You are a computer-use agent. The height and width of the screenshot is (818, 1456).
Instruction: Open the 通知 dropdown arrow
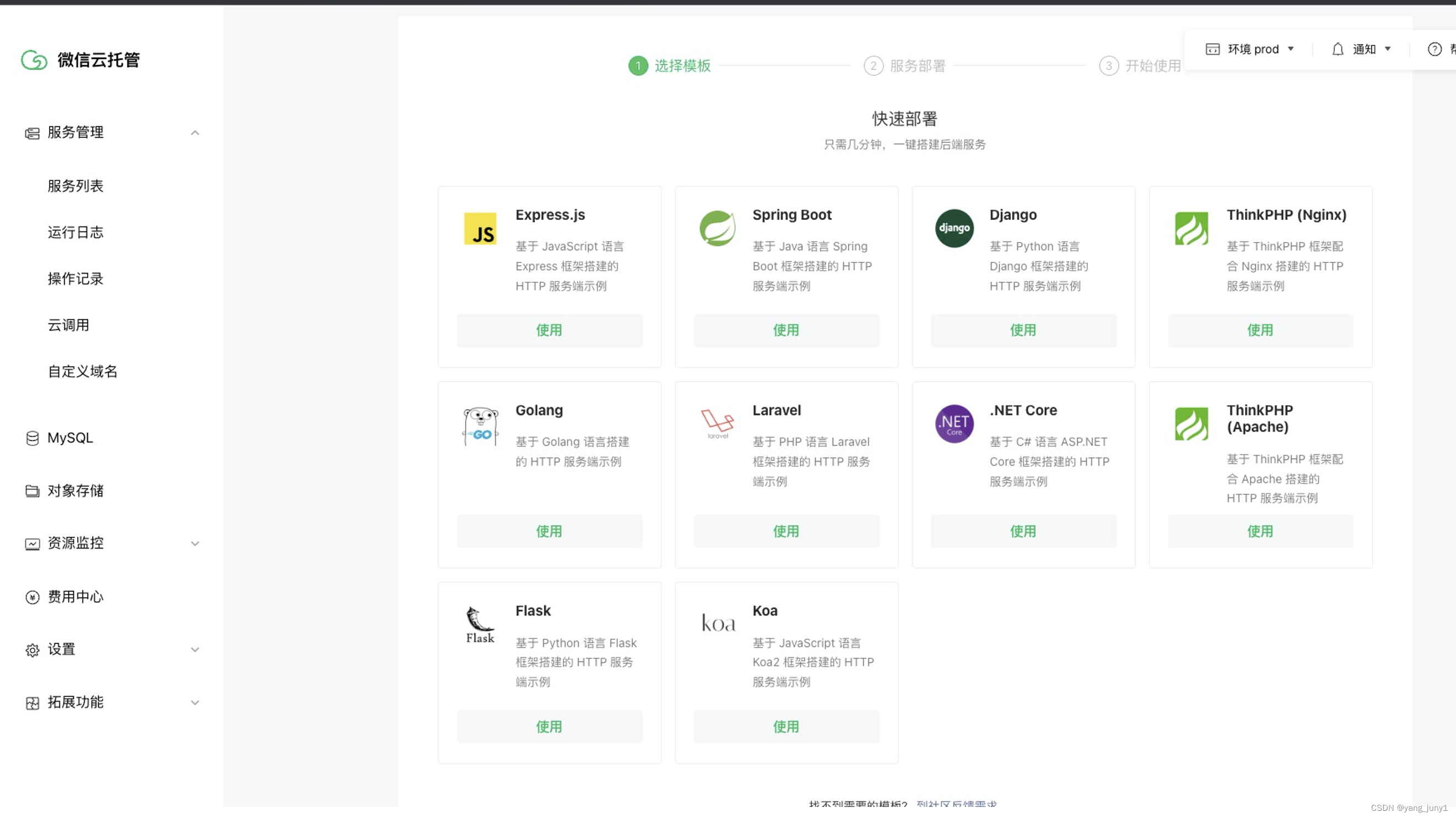coord(1387,49)
